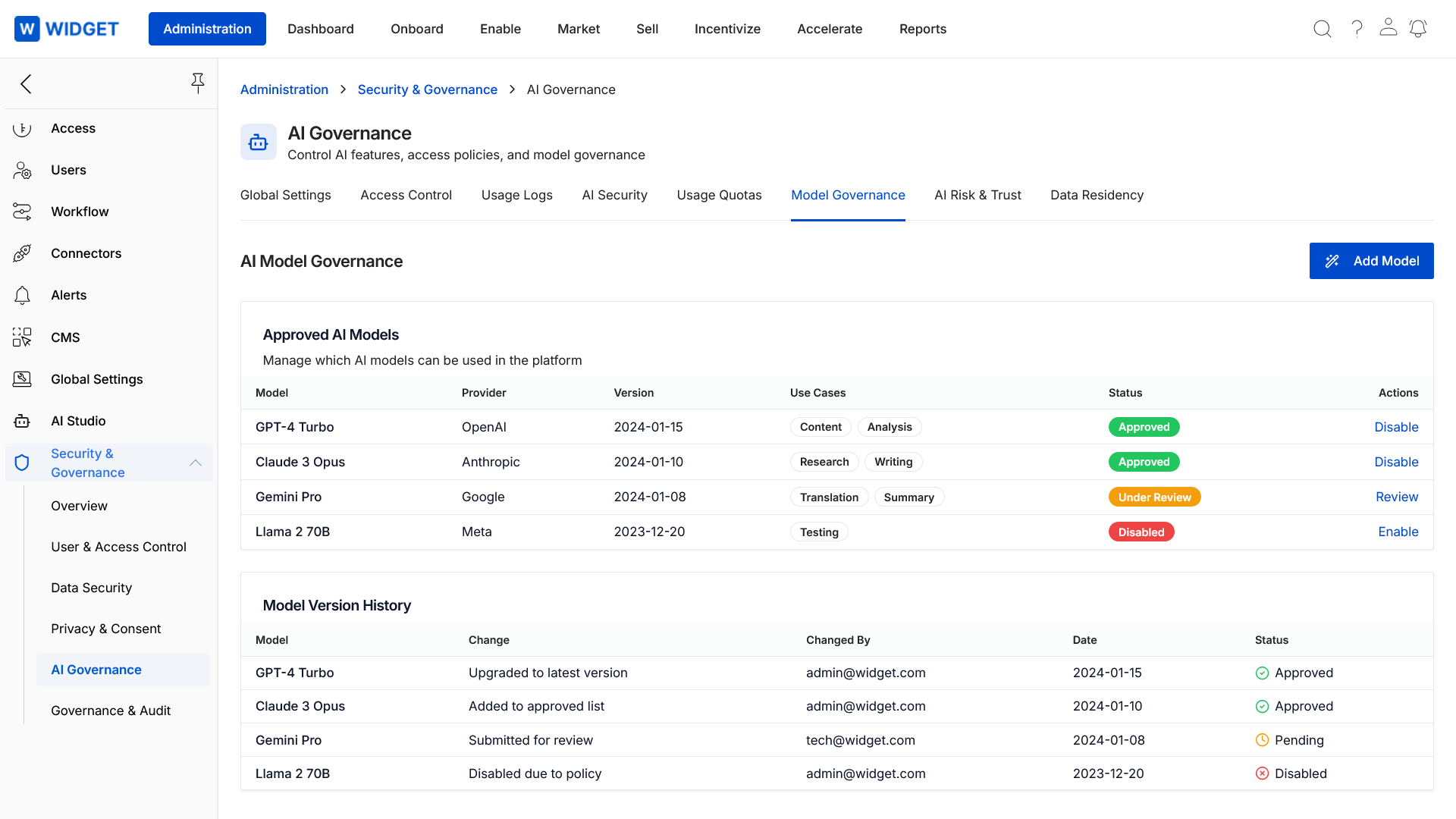Screen dimensions: 1456x819
Task: Go to Security & Governance breadcrumb
Action: coord(427,89)
